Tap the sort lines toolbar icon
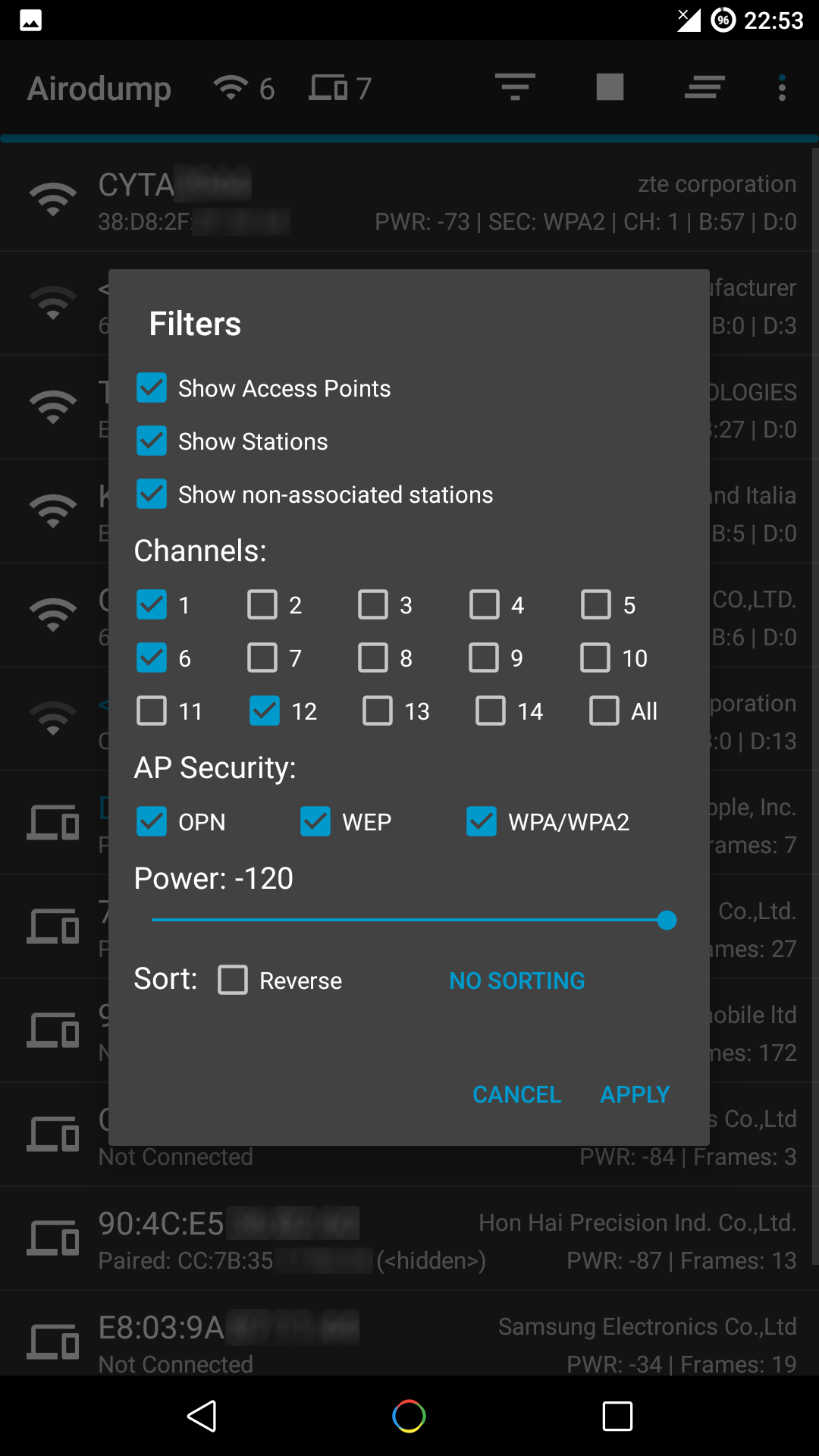Viewport: 819px width, 1456px height. pos(704,87)
